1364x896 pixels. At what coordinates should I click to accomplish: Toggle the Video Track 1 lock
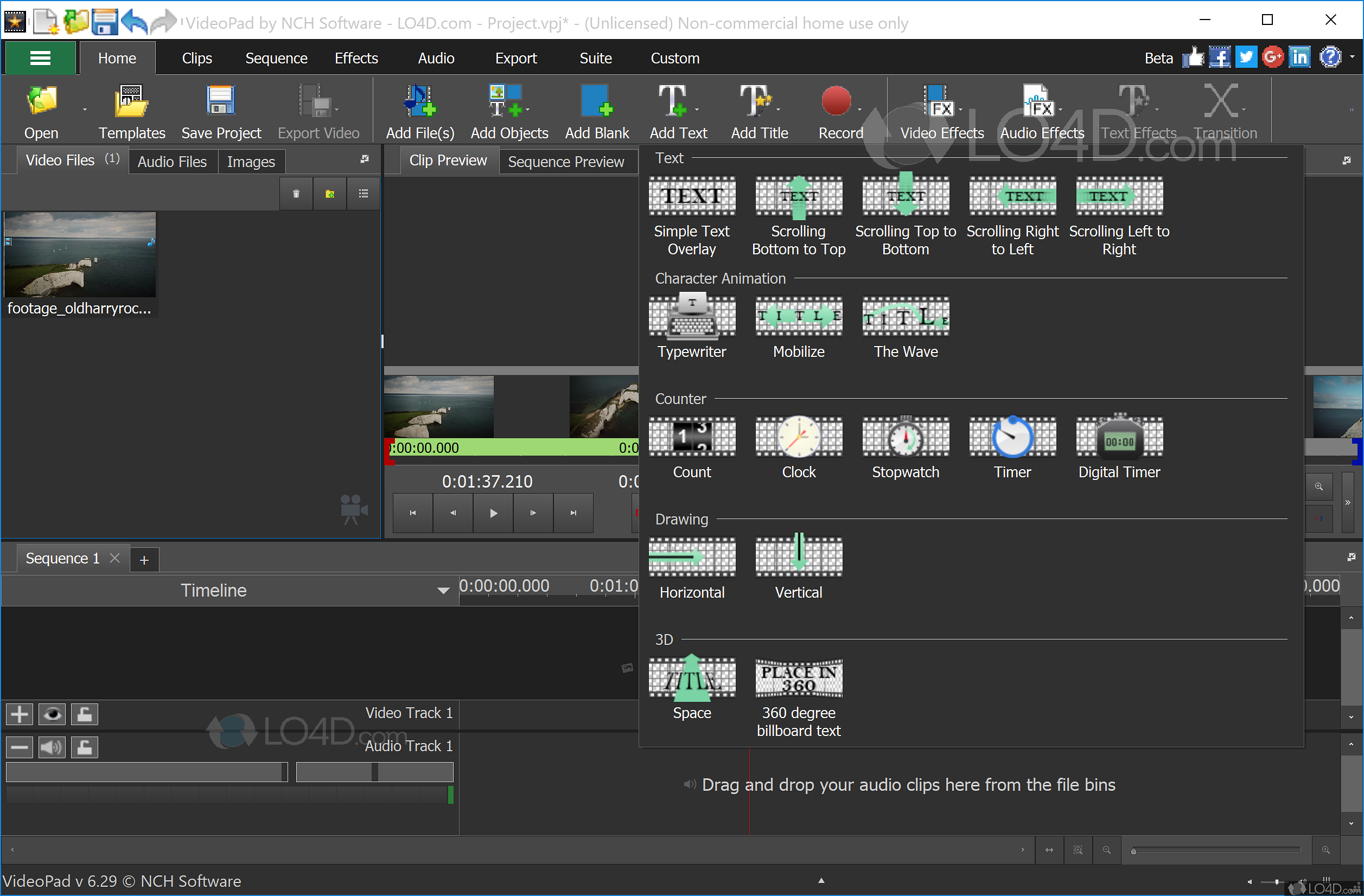(85, 714)
